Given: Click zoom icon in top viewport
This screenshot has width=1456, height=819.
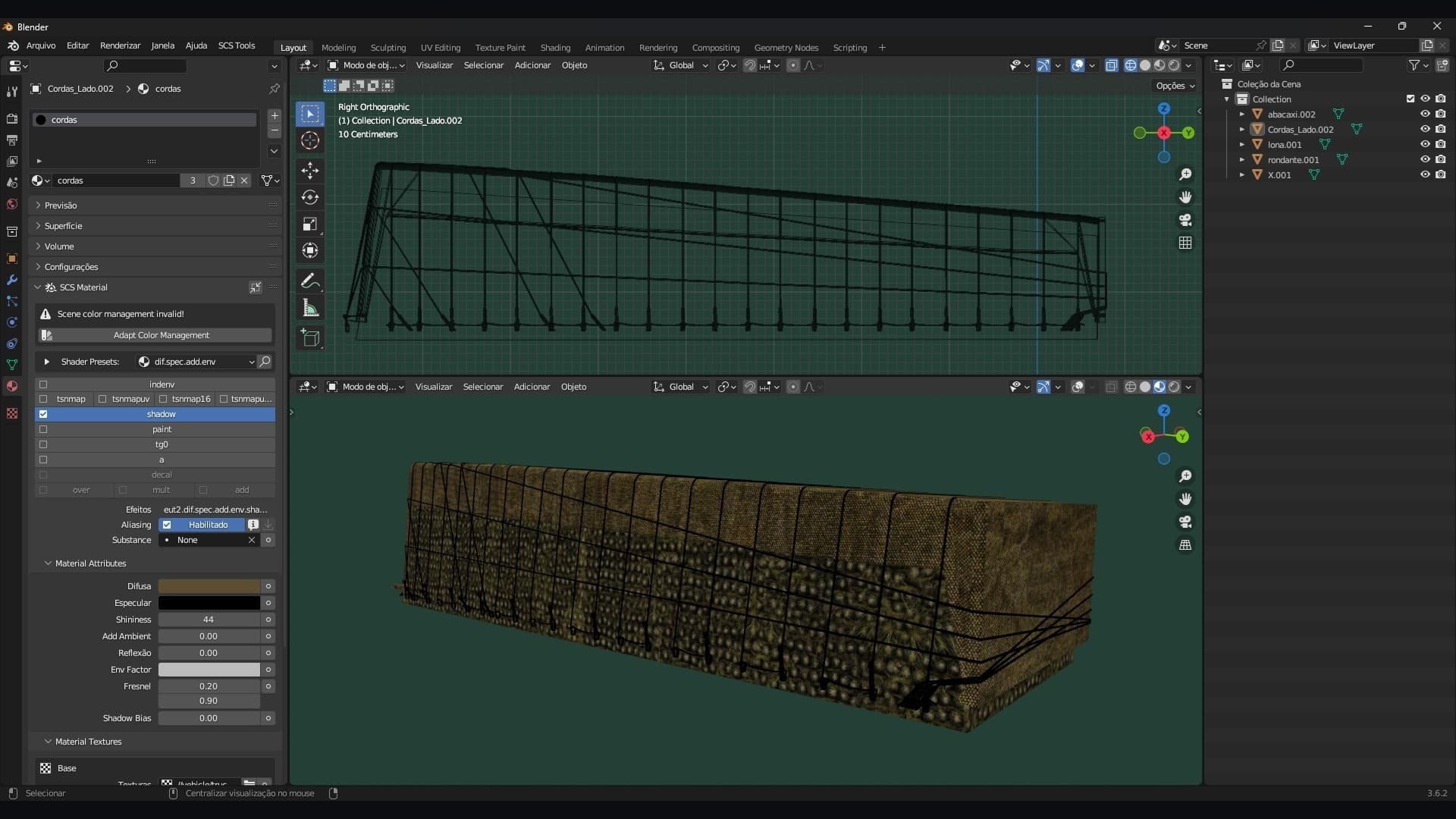Looking at the screenshot, I should pos(1185,174).
